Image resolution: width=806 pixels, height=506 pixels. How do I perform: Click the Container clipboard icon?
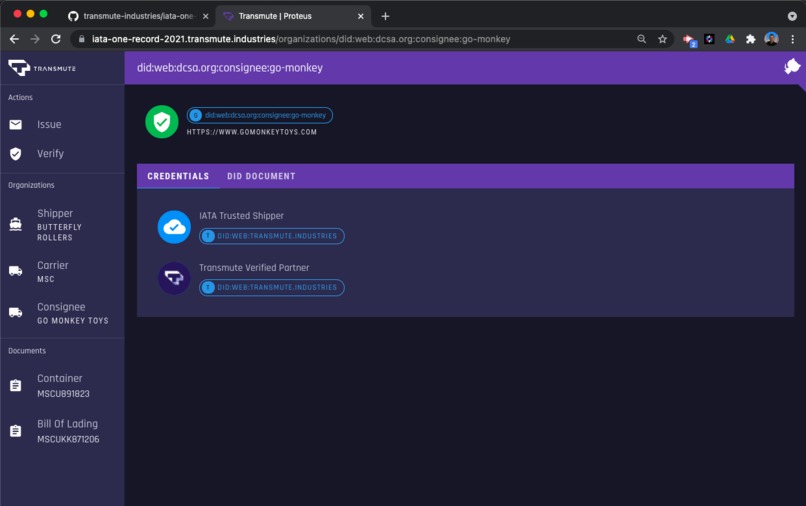[15, 386]
